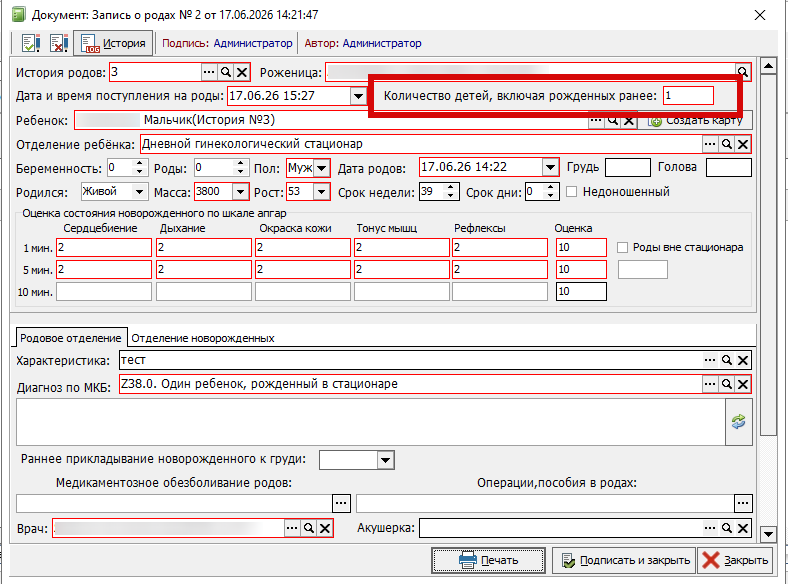Search Врач with magnifier icon
788x584 pixels.
pos(309,528)
